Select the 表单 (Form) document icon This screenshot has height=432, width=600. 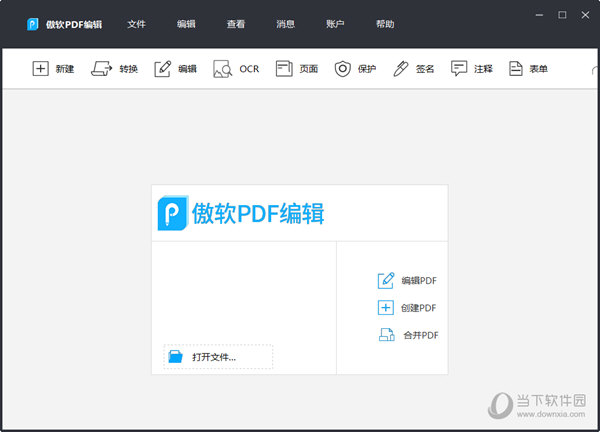pos(515,69)
